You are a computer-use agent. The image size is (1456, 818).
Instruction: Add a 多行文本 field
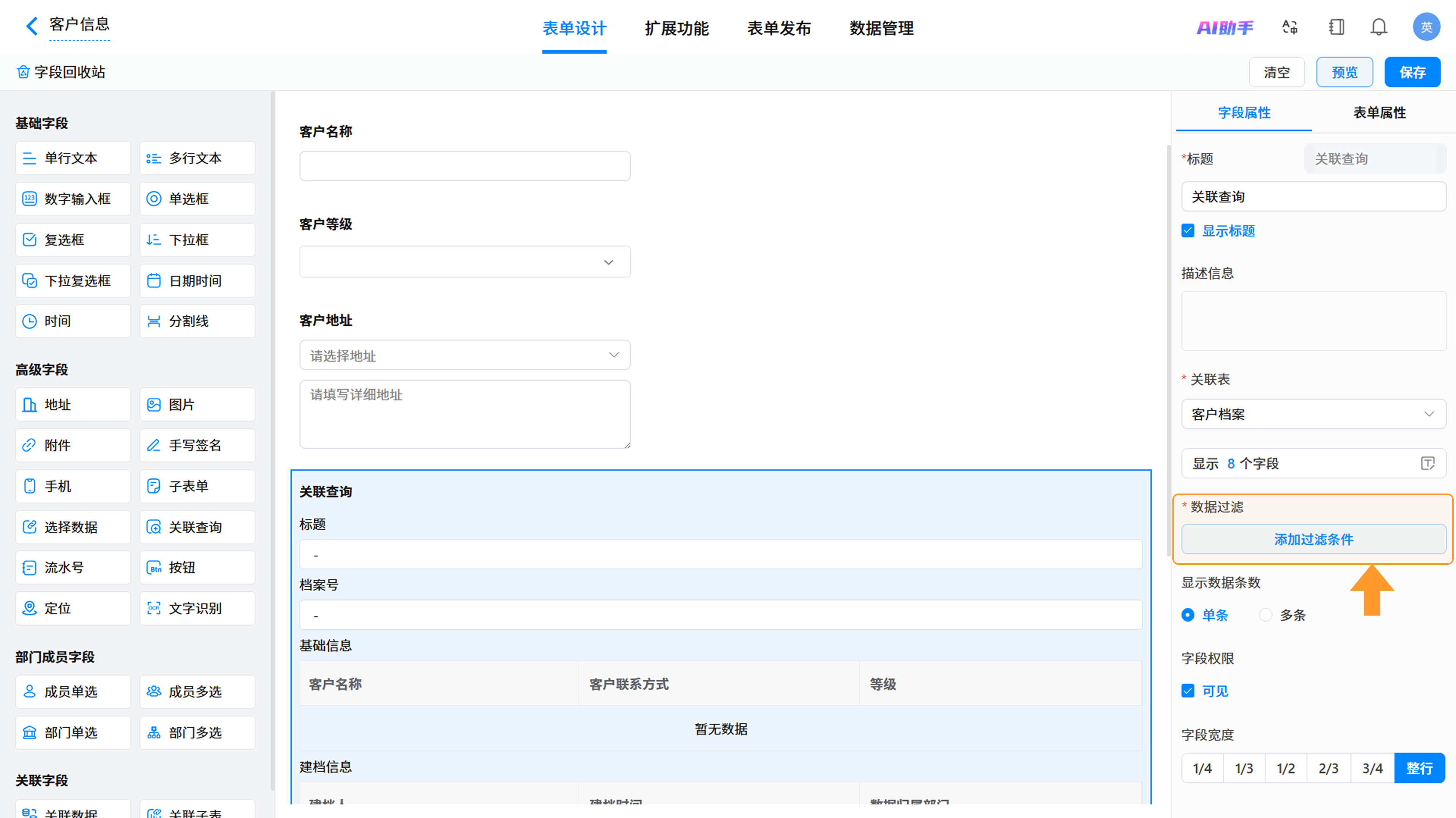197,158
